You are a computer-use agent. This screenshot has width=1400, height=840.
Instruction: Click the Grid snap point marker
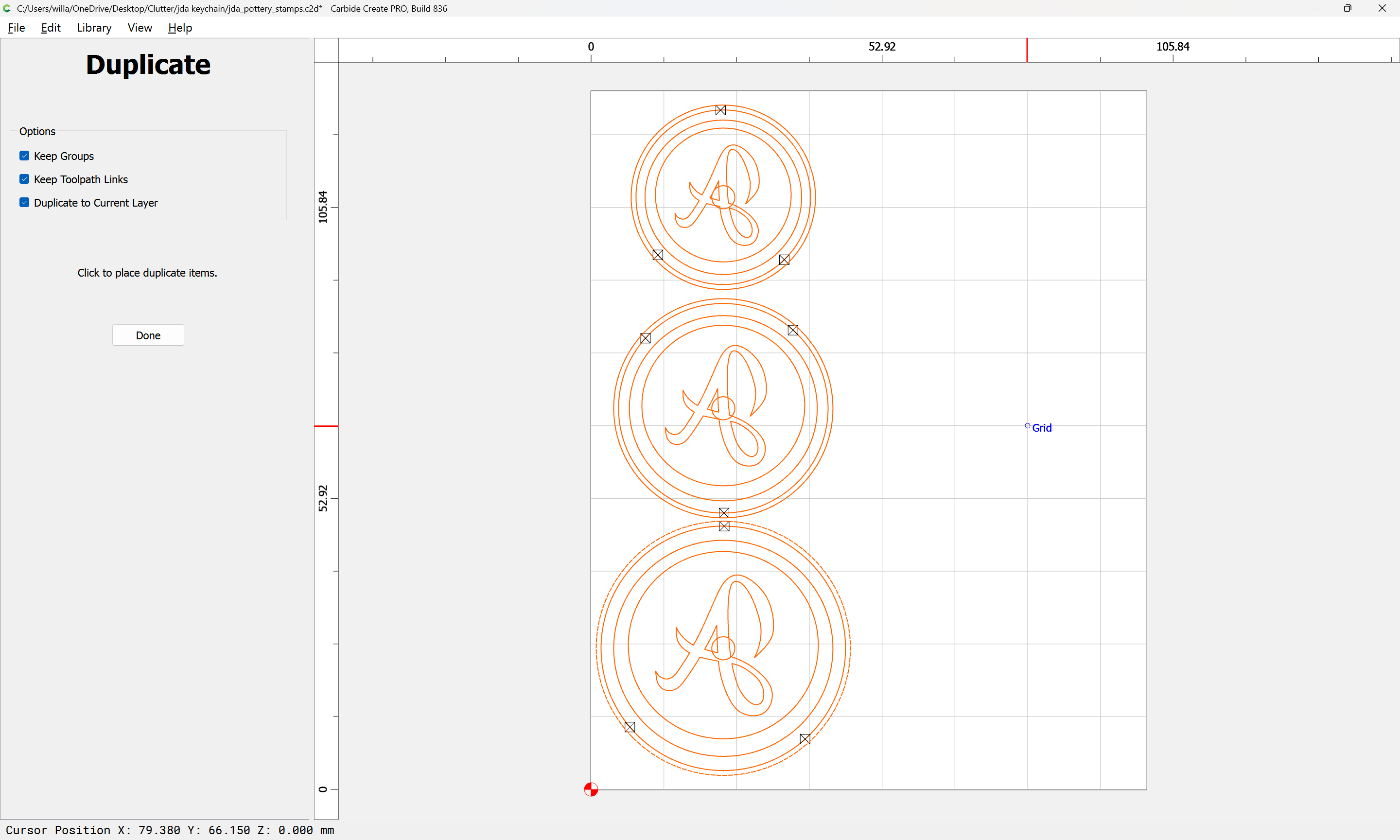[x=1027, y=426]
